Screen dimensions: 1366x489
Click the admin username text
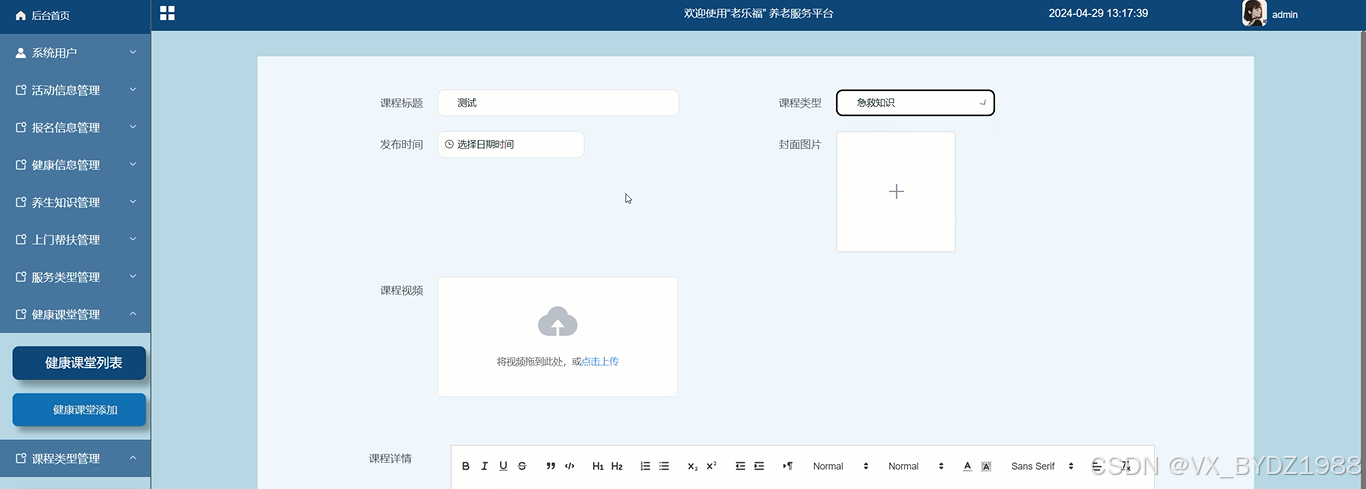click(1285, 15)
